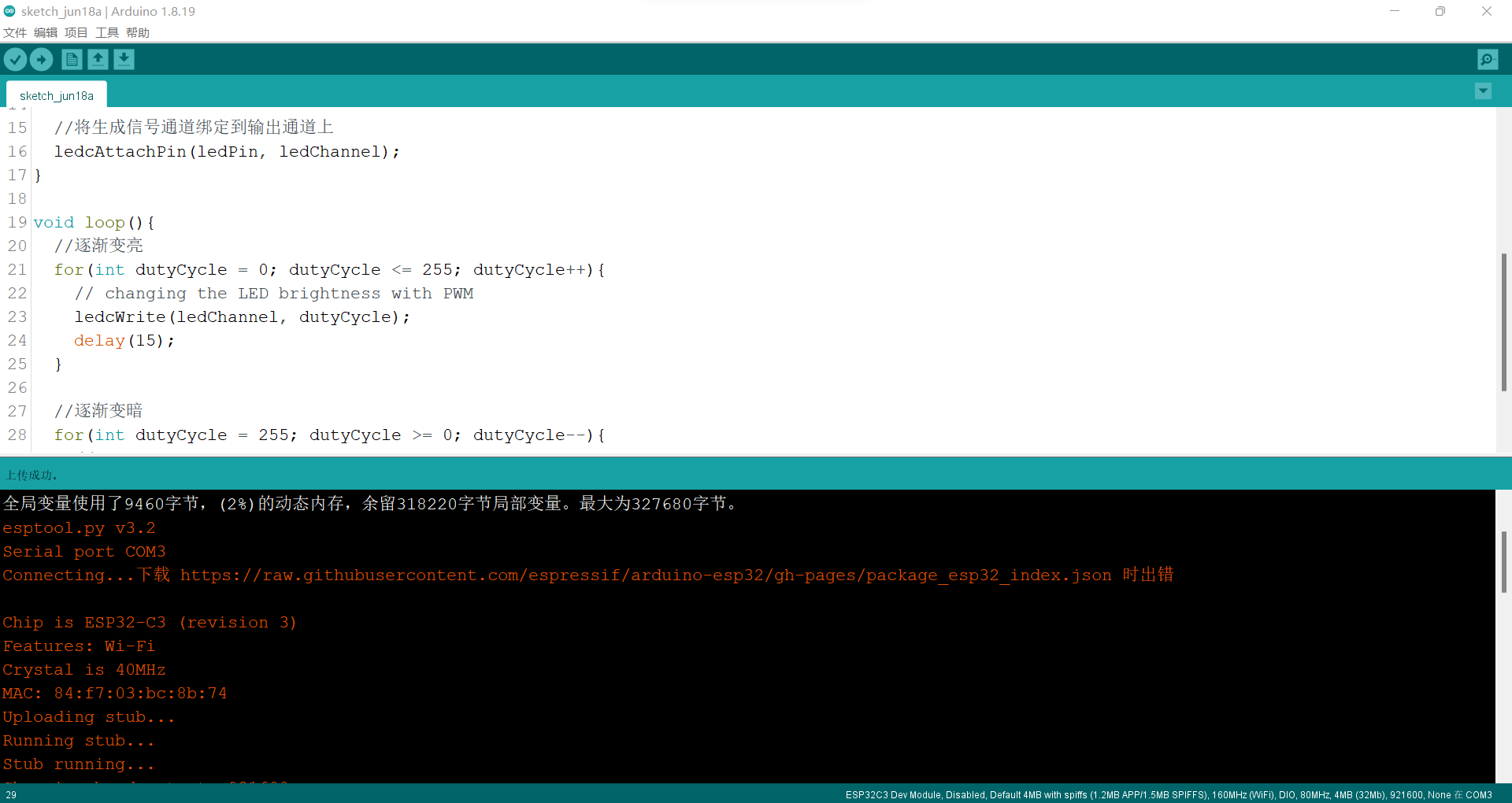Click the '//逐渐变亮' comment line
Viewport: 1512px width, 803px height.
pos(98,246)
